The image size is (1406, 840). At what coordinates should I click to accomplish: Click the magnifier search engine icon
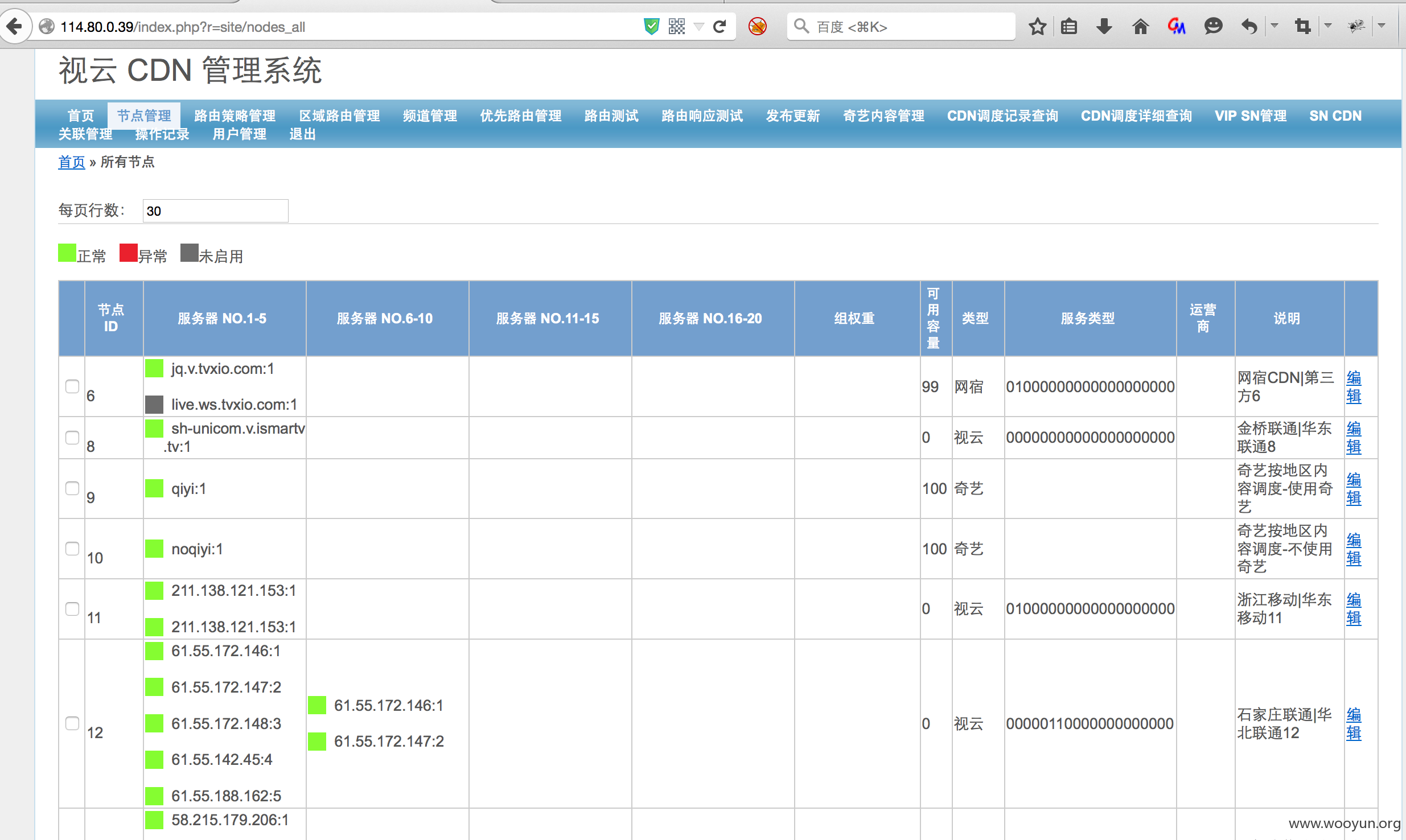(801, 26)
